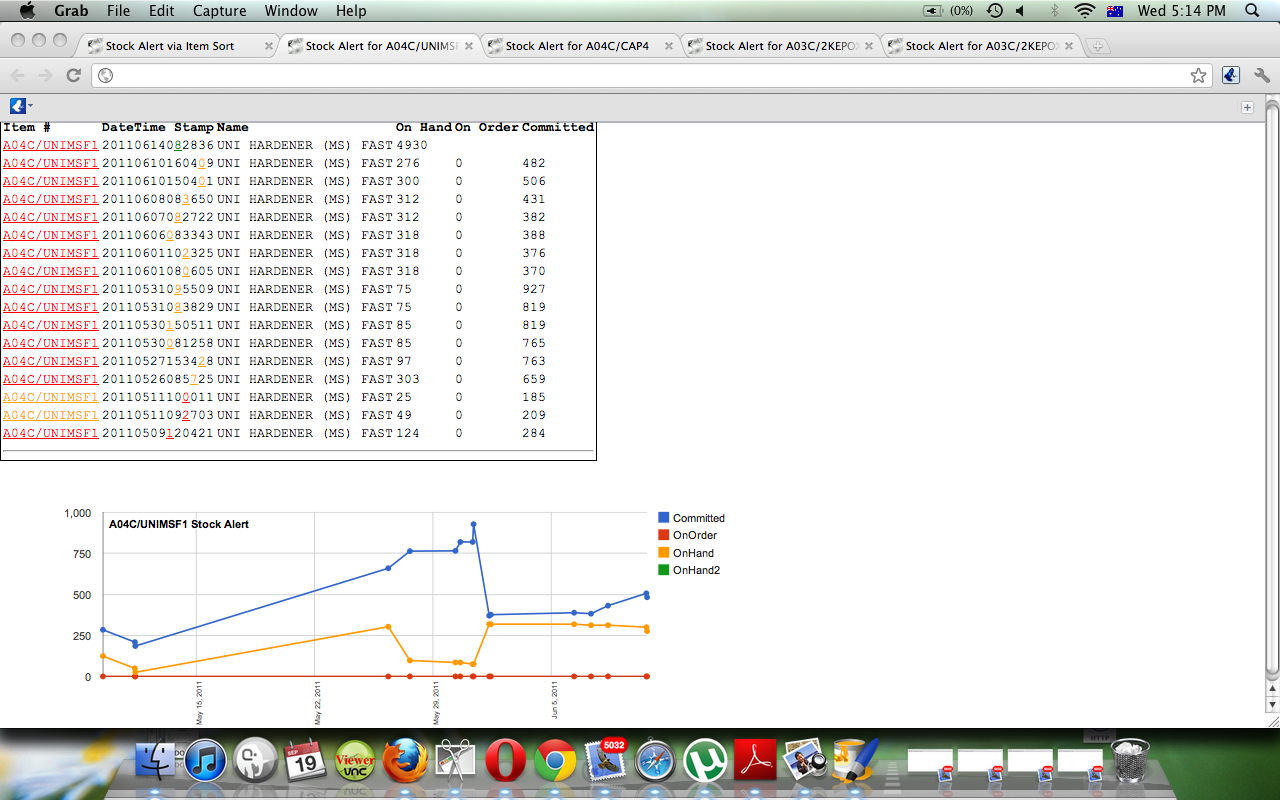1280x800 pixels.
Task: Open A04C/UNIMSF1 link with On Hand 276
Action: point(50,163)
